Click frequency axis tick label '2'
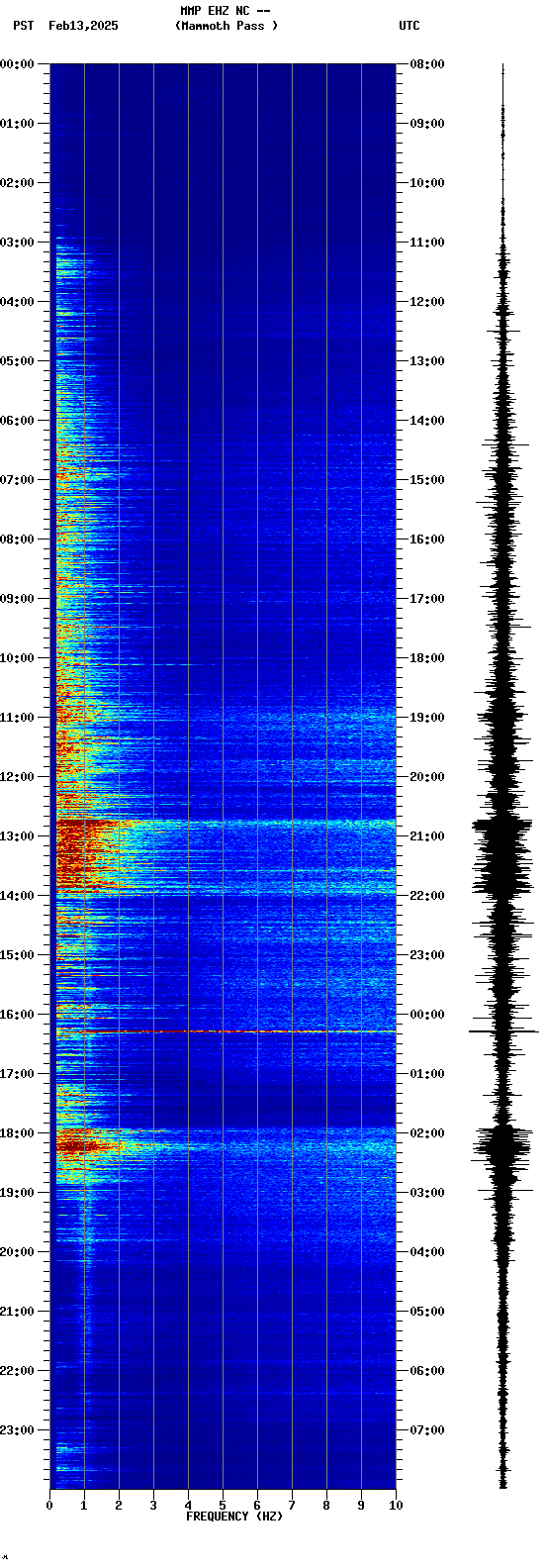 [x=119, y=1506]
